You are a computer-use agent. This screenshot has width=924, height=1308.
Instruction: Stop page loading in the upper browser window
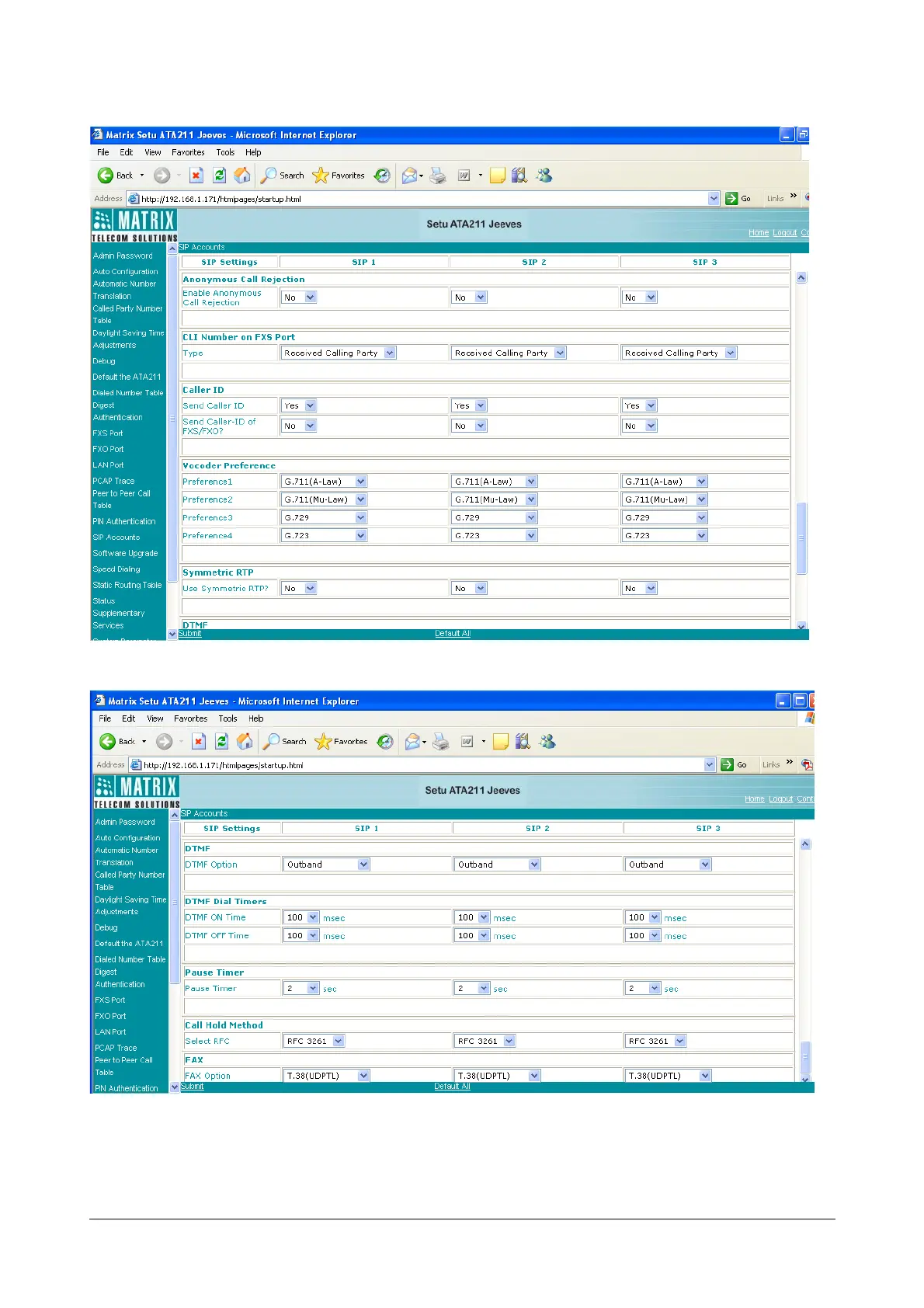(196, 176)
